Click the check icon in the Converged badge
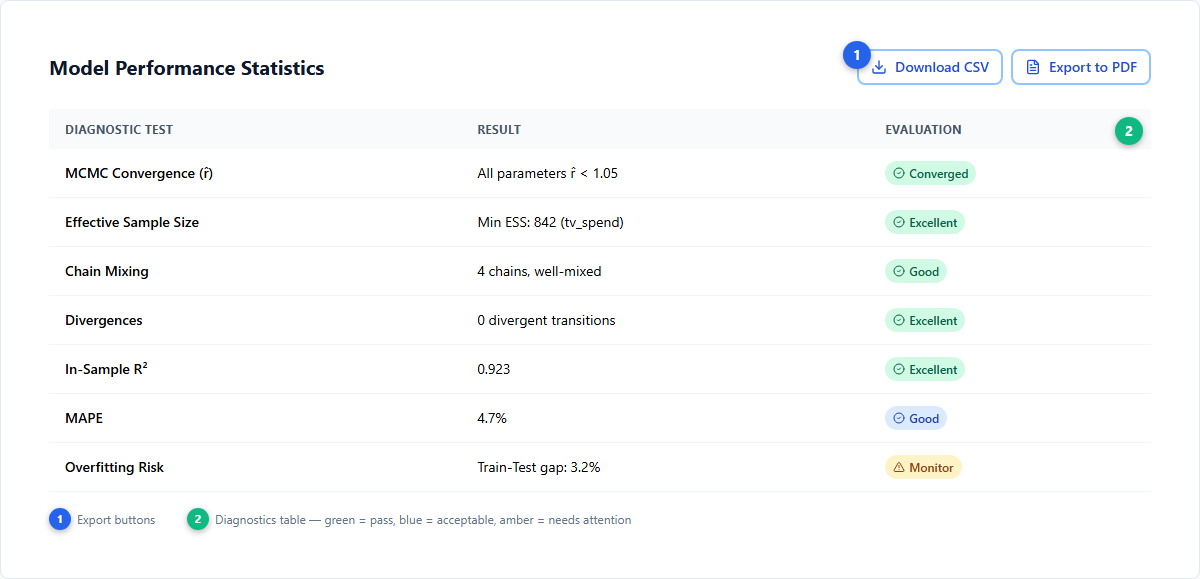 (x=899, y=173)
